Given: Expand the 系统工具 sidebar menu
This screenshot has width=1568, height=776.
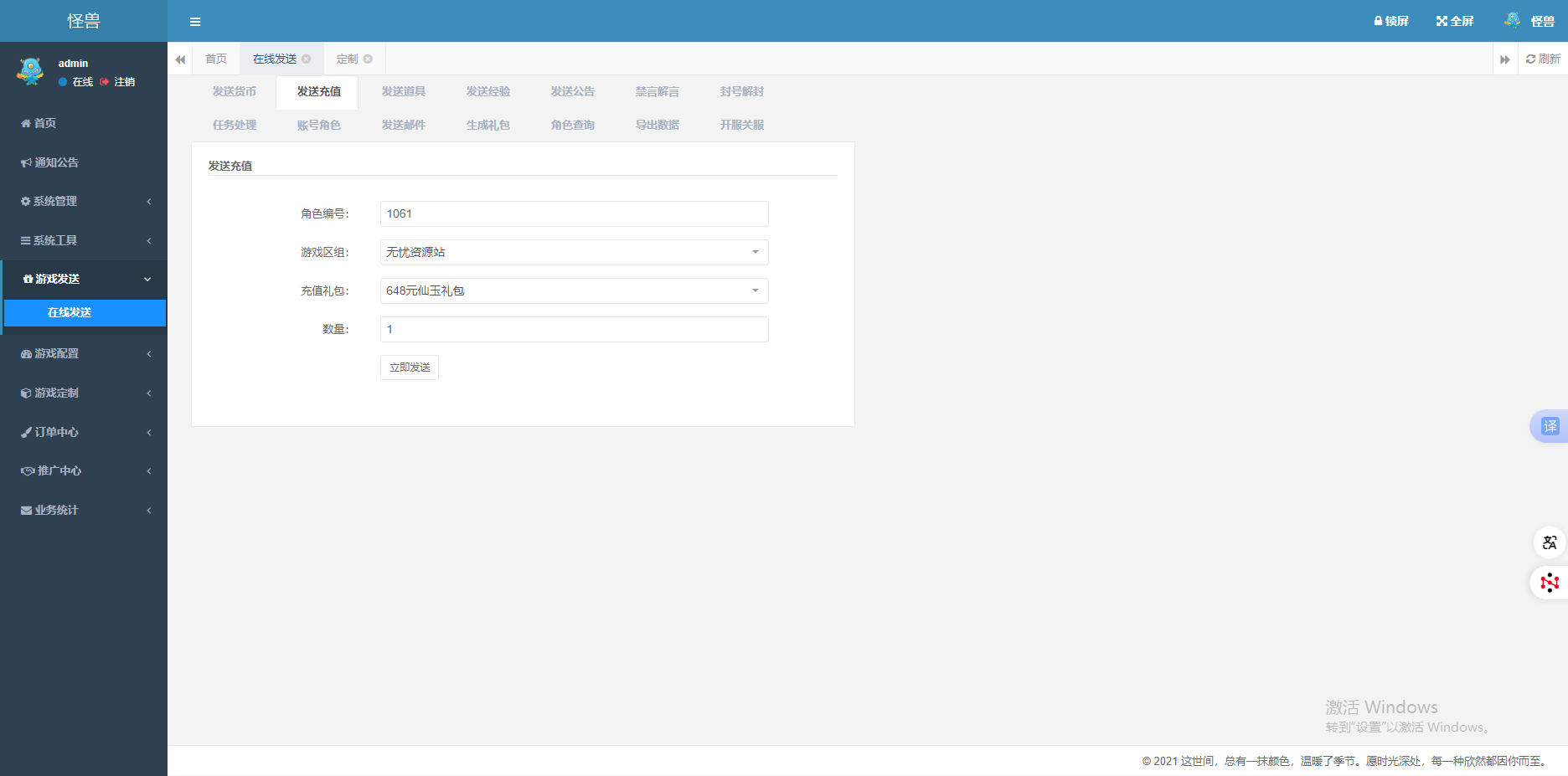Looking at the screenshot, I should click(84, 240).
